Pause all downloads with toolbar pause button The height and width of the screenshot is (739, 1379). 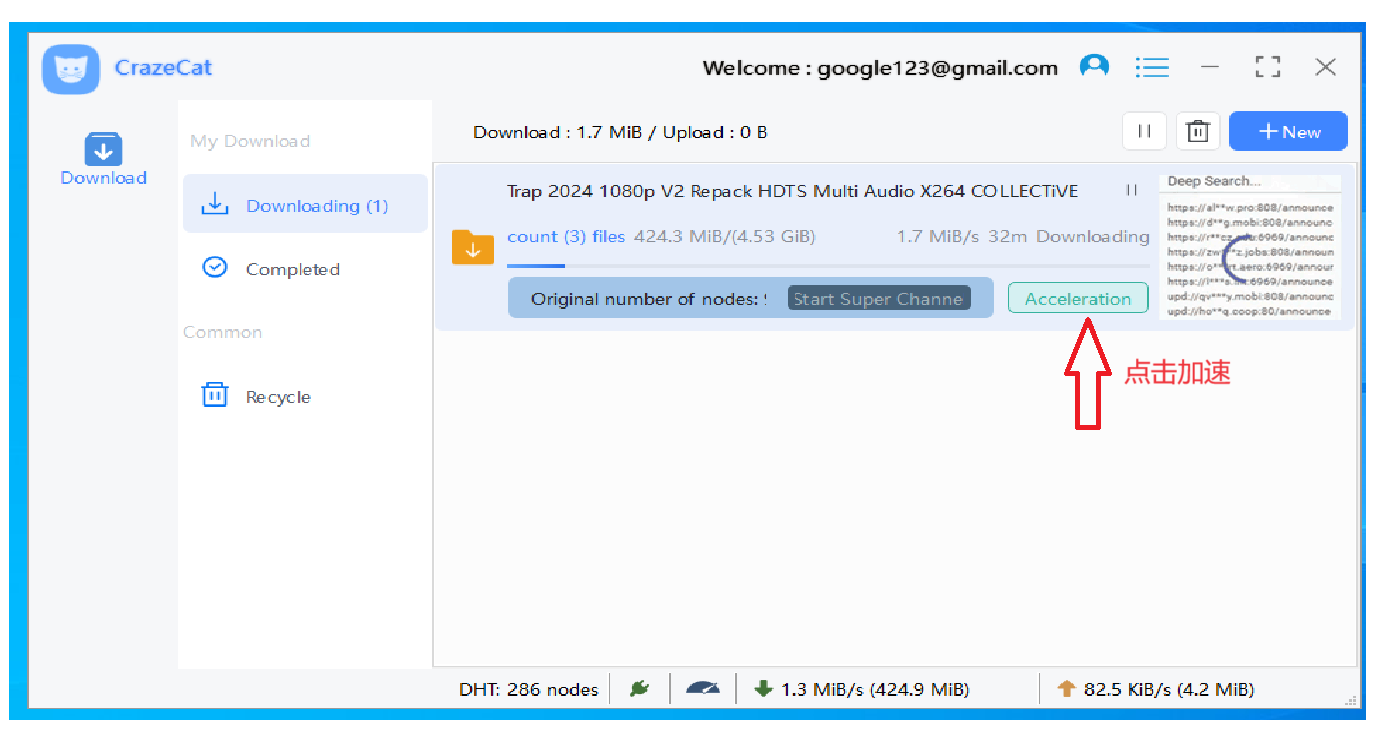[1144, 131]
